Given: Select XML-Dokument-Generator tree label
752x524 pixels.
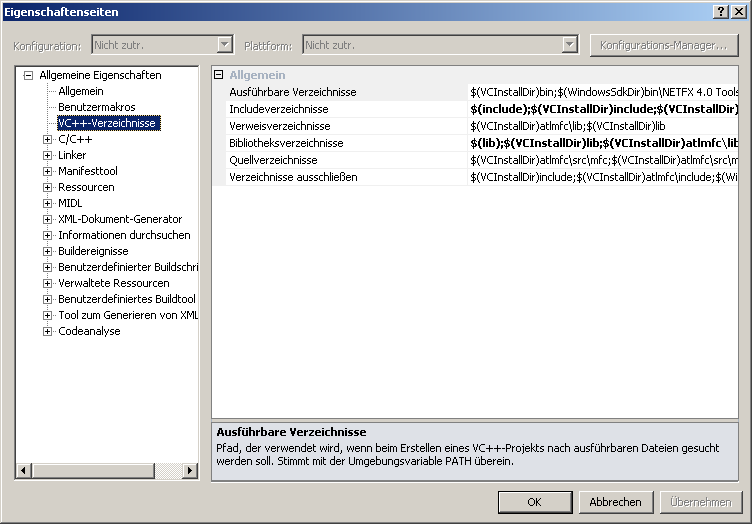Looking at the screenshot, I should 120,220.
